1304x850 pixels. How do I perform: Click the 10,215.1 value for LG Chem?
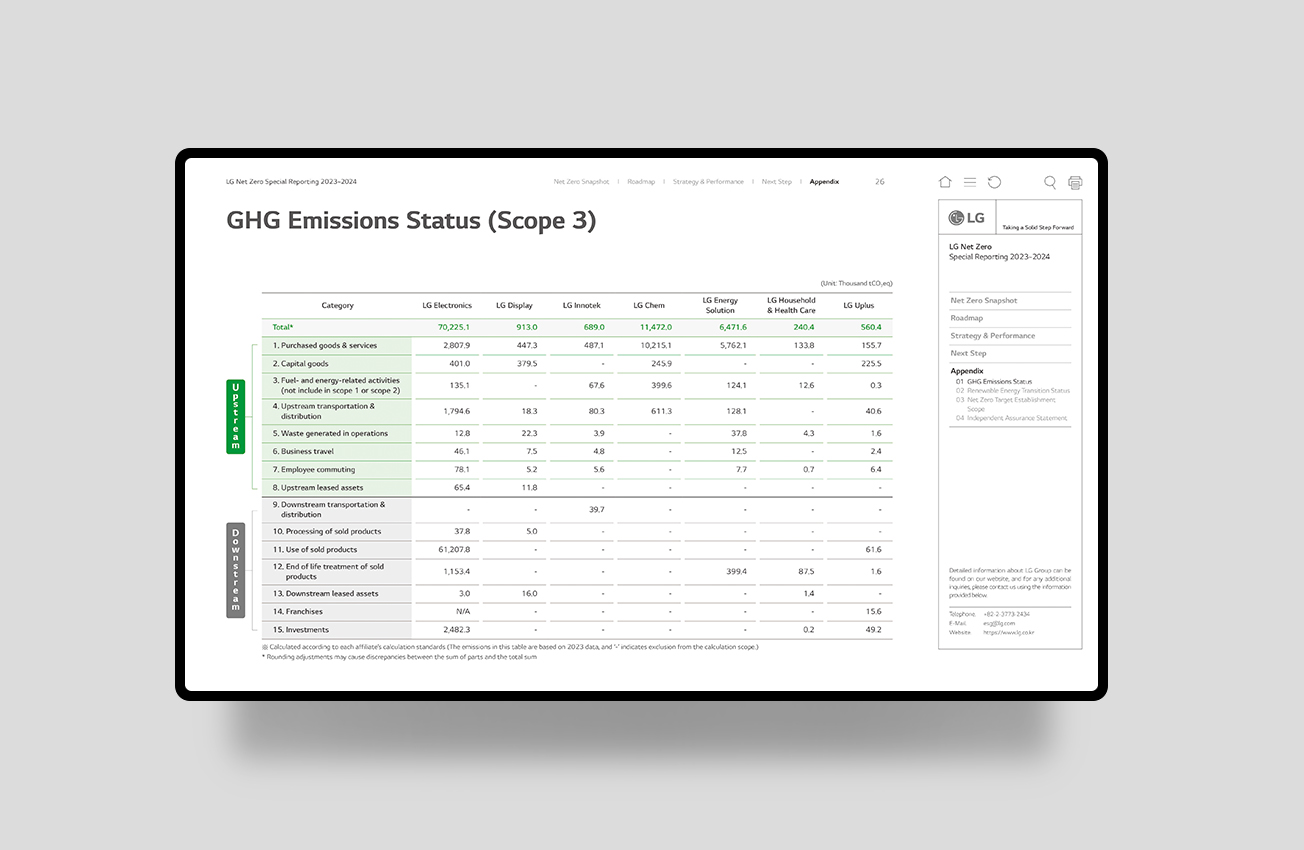(x=656, y=345)
